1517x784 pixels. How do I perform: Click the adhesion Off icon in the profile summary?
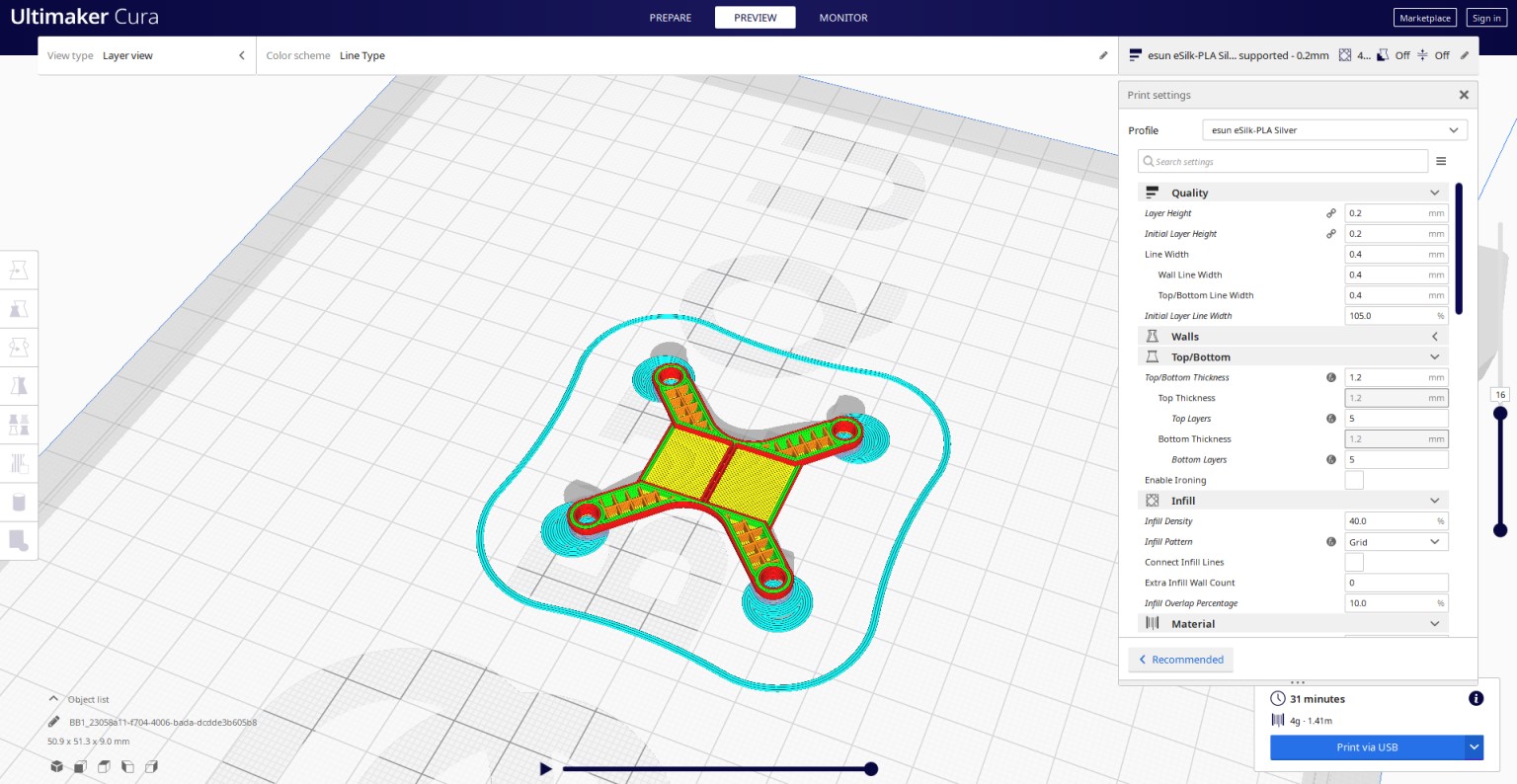(1423, 55)
